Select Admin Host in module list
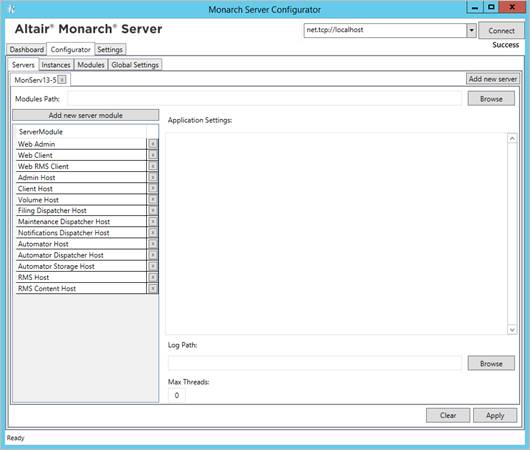This screenshot has width=530, height=450. point(81,177)
